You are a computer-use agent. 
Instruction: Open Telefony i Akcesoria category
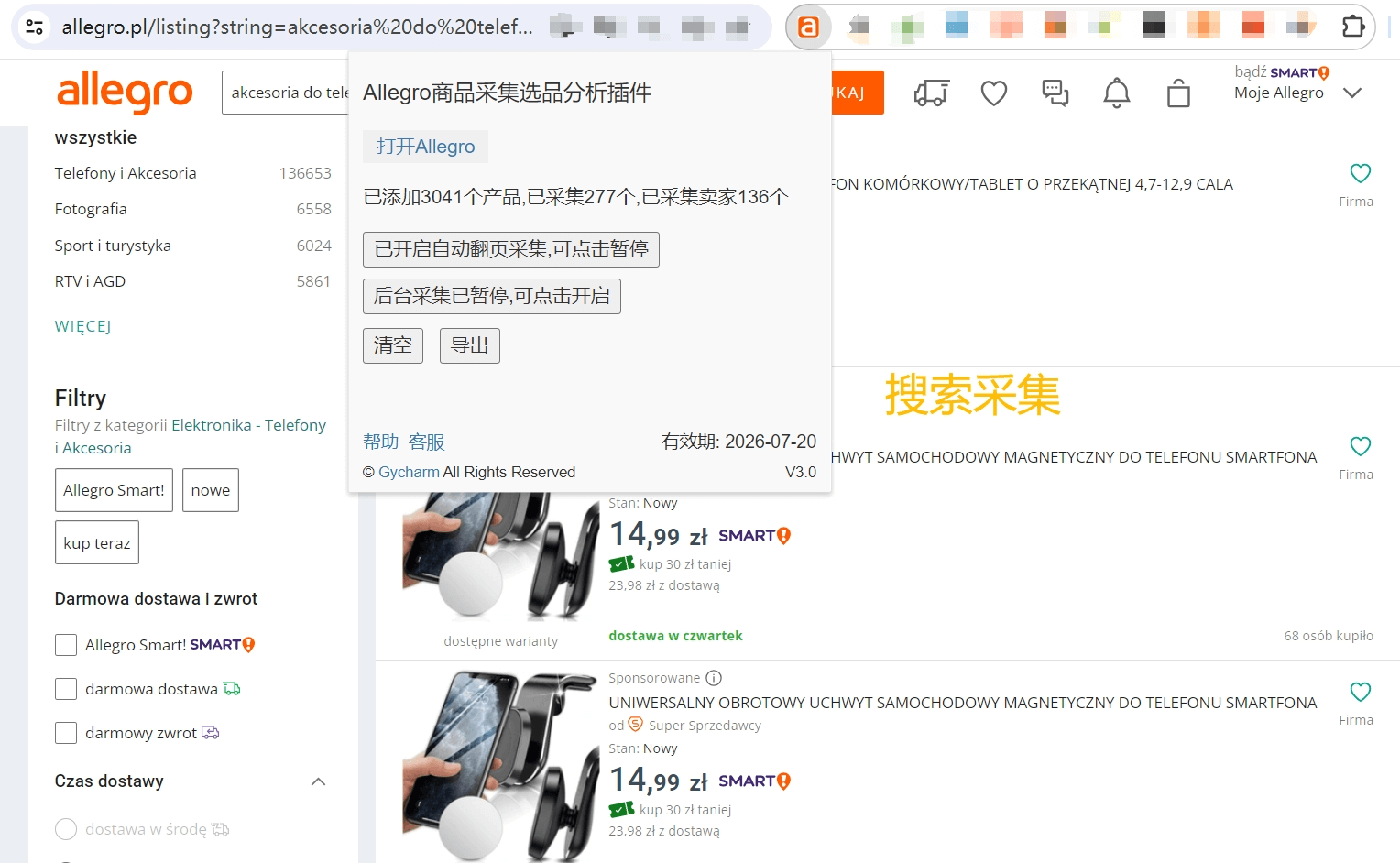click(126, 173)
